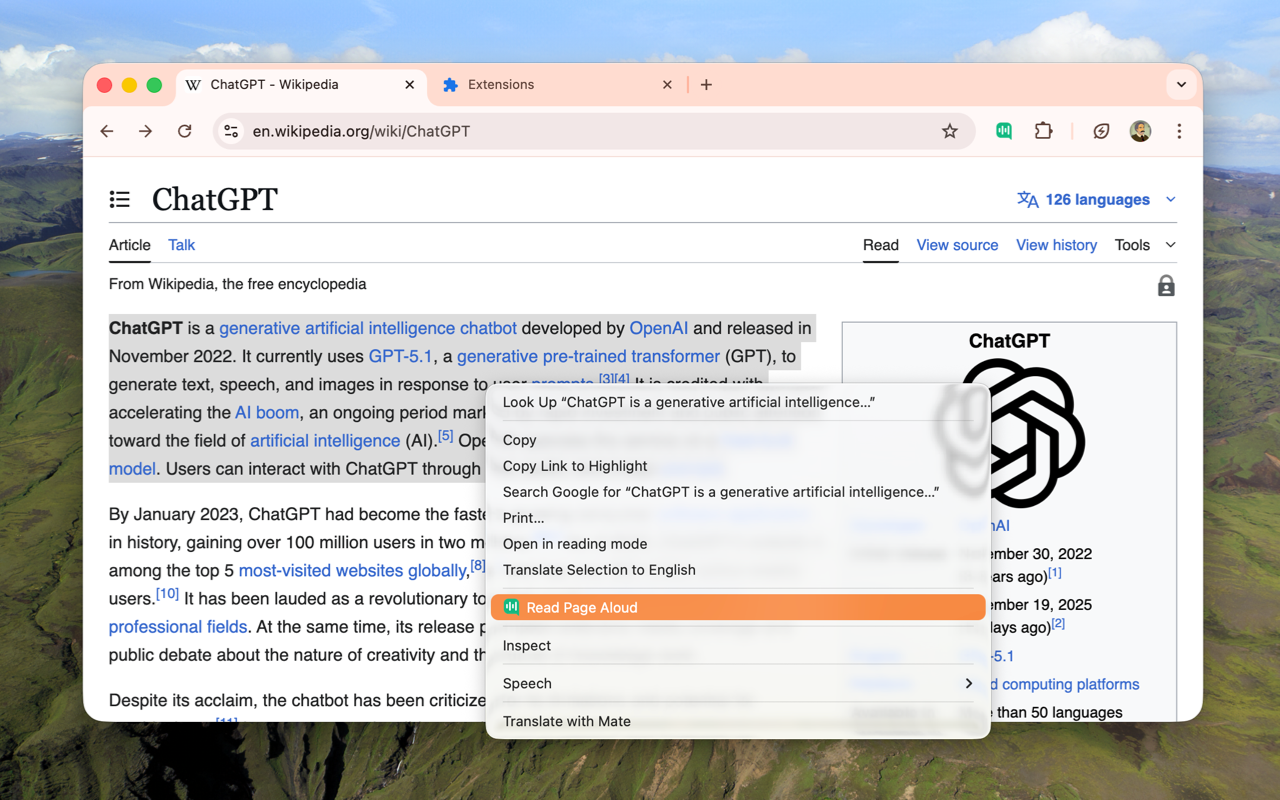The height and width of the screenshot is (800, 1280).
Task: Follow the OpenAI link
Action: coord(658,328)
